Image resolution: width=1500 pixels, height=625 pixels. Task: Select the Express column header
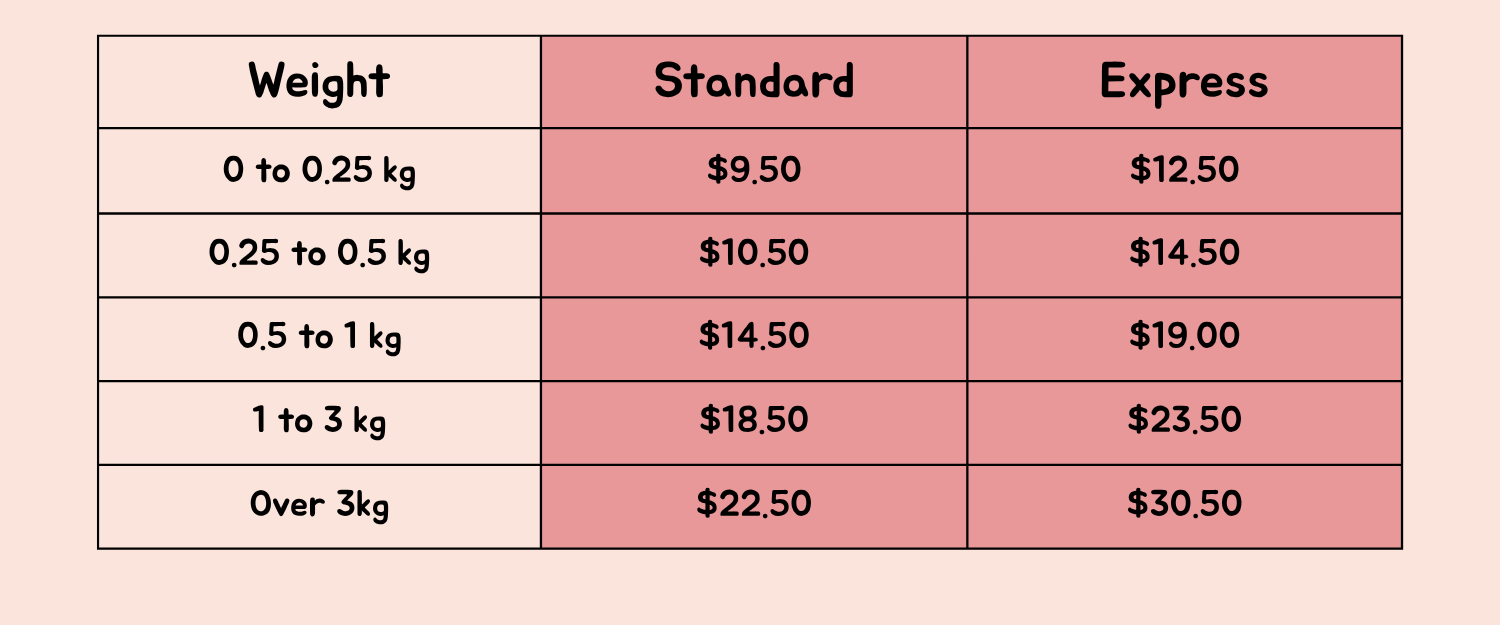pyautogui.click(x=1184, y=82)
